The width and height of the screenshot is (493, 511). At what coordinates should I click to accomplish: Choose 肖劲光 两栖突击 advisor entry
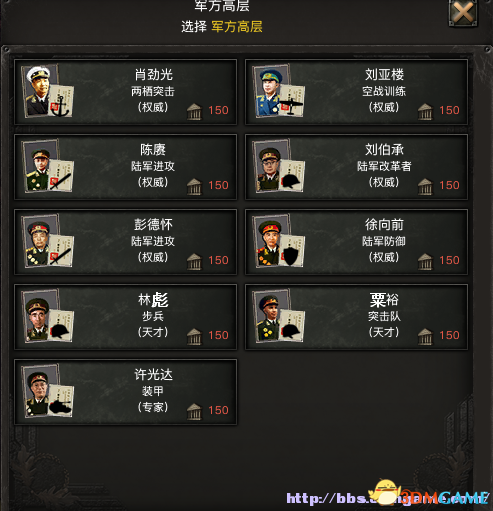coord(126,92)
